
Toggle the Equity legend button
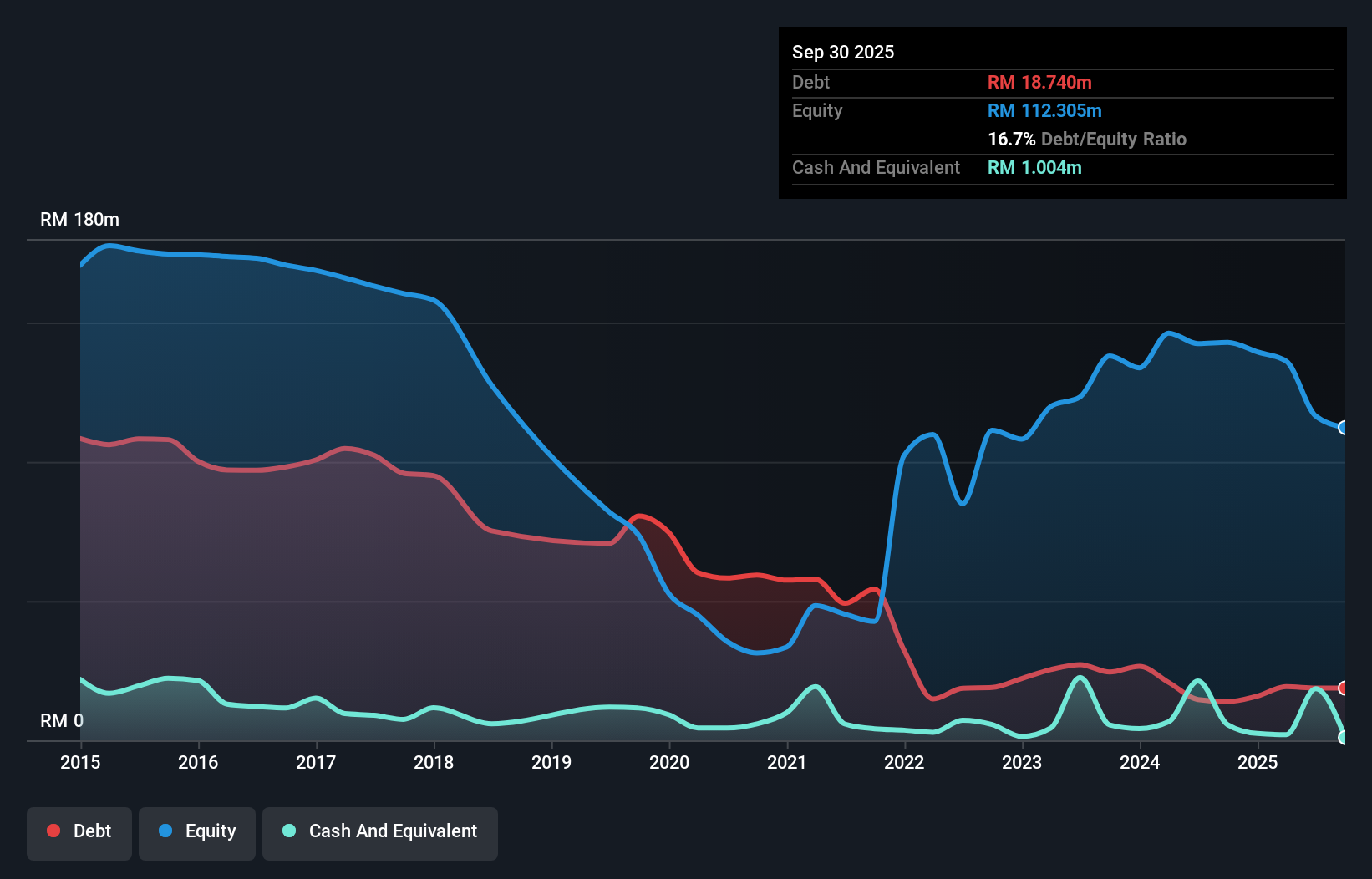click(197, 833)
